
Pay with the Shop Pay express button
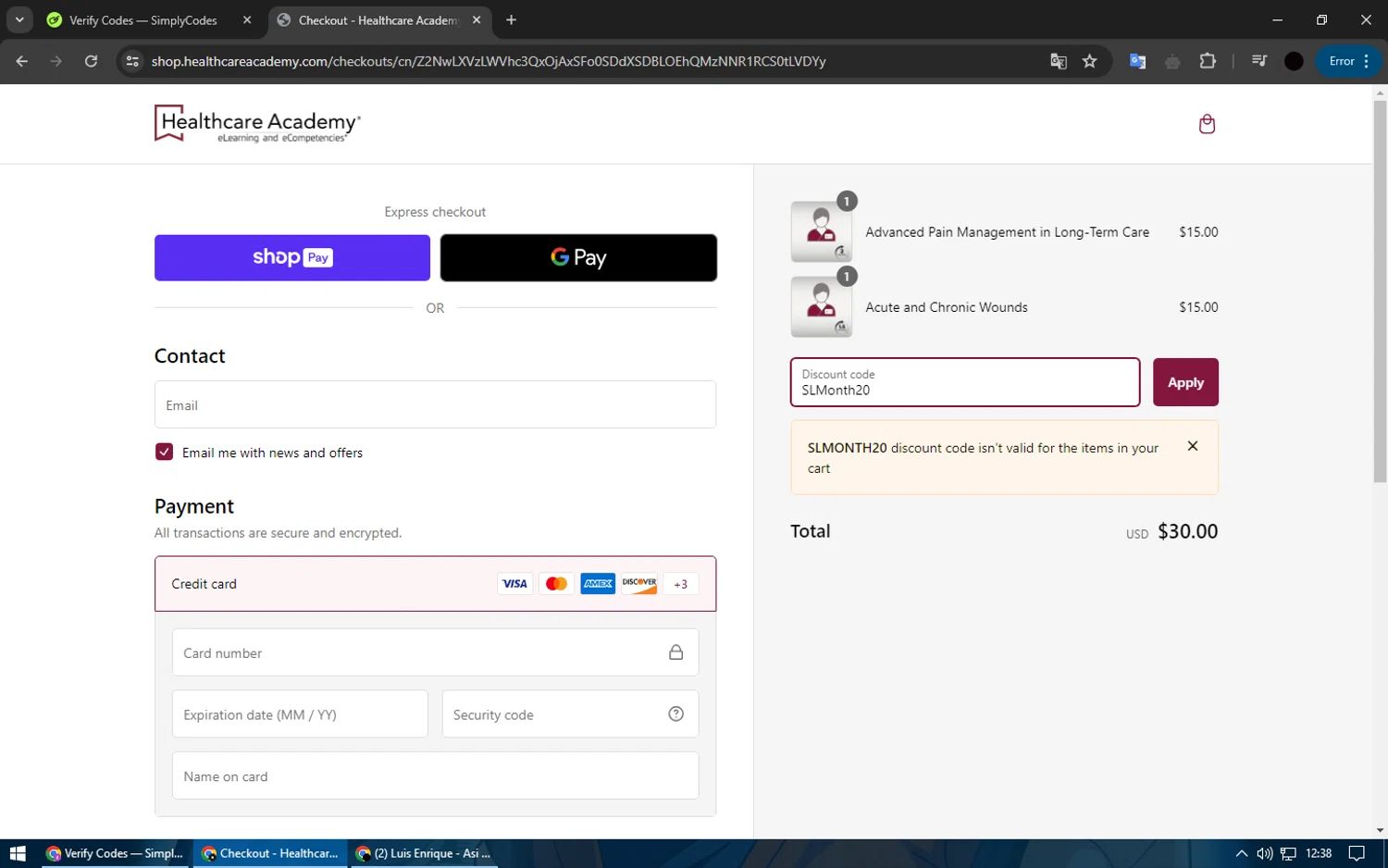point(292,257)
